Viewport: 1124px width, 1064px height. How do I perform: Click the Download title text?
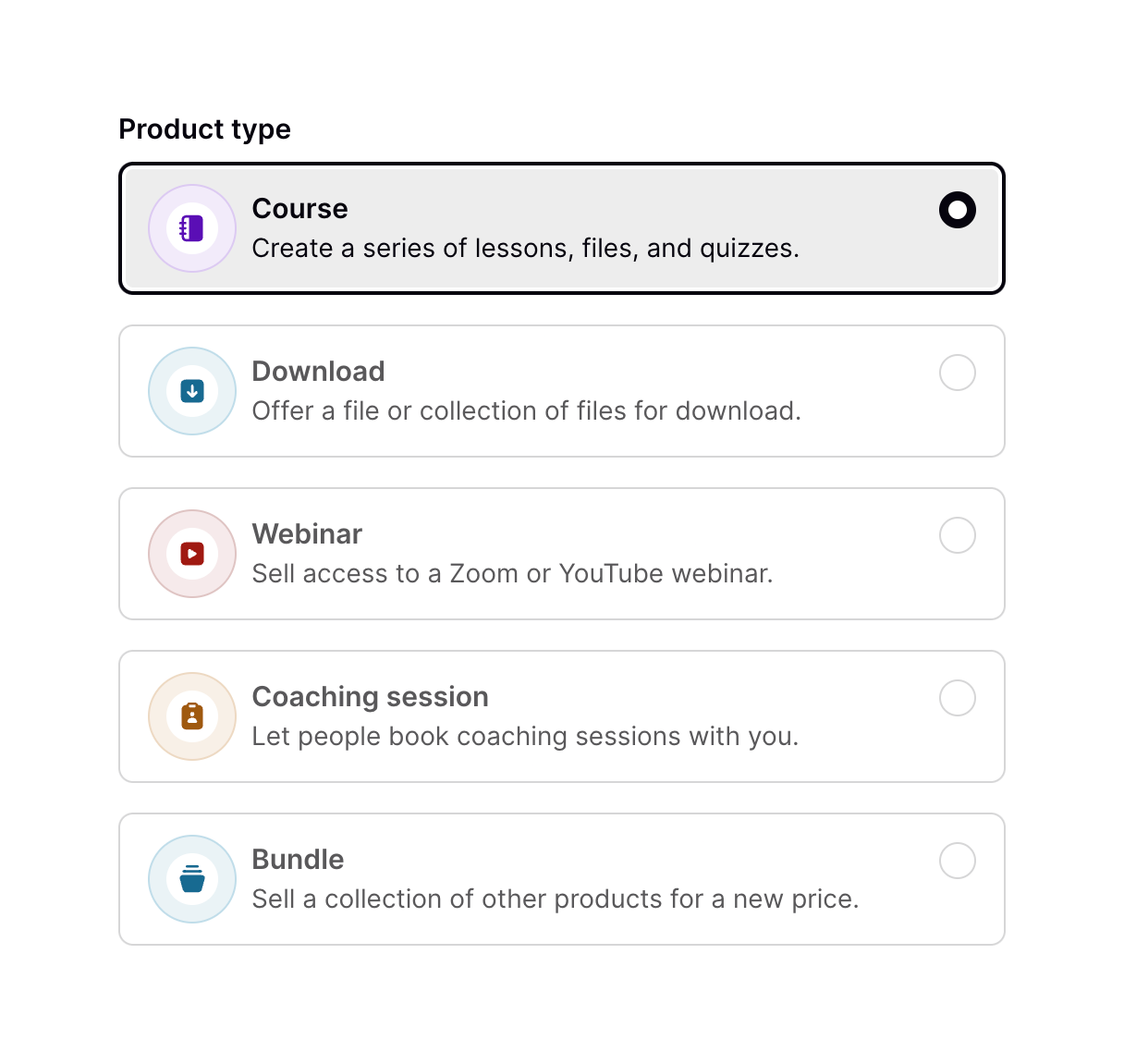pyautogui.click(x=318, y=372)
